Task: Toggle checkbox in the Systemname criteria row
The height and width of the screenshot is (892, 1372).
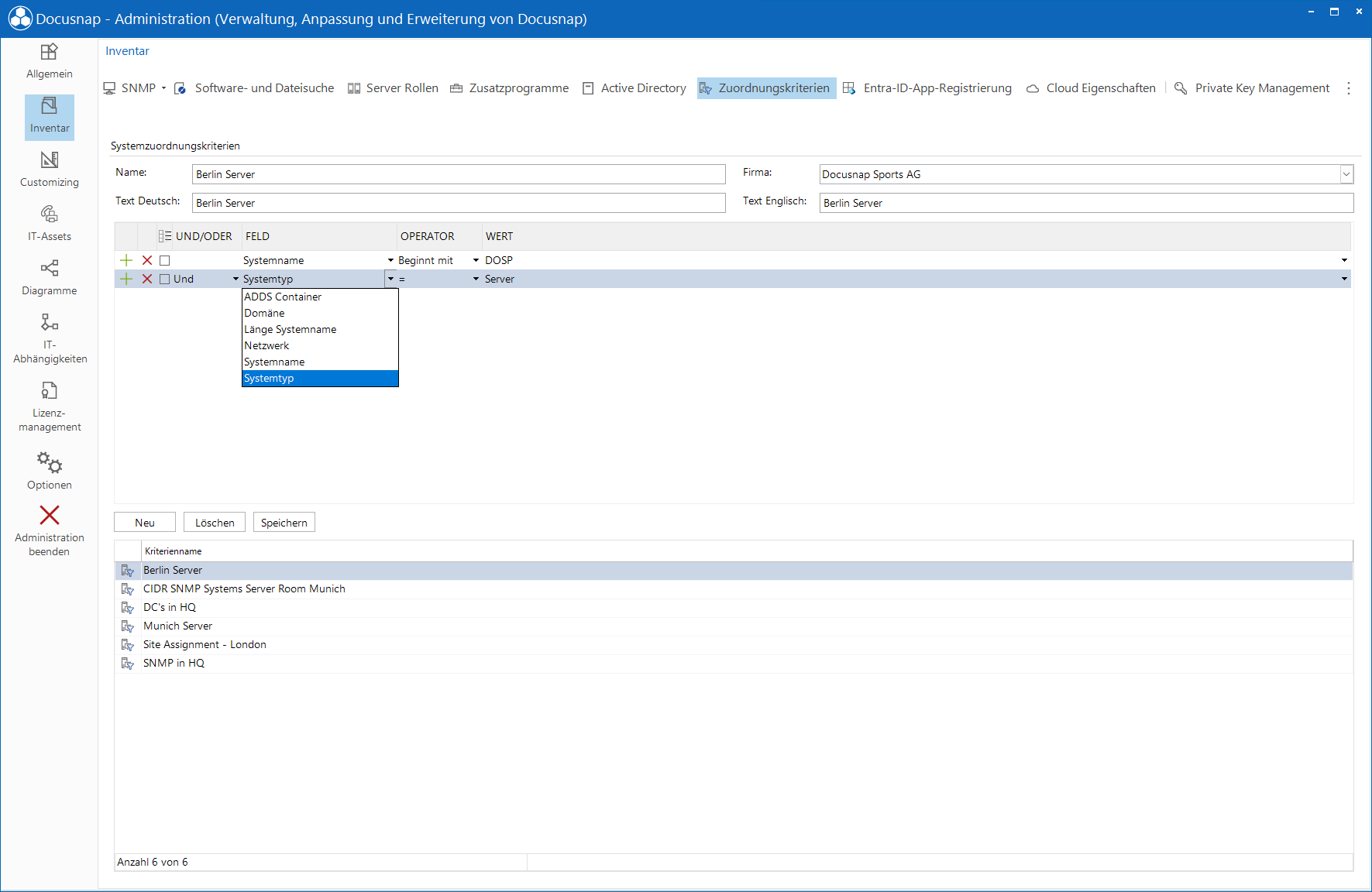Action: click(x=164, y=261)
